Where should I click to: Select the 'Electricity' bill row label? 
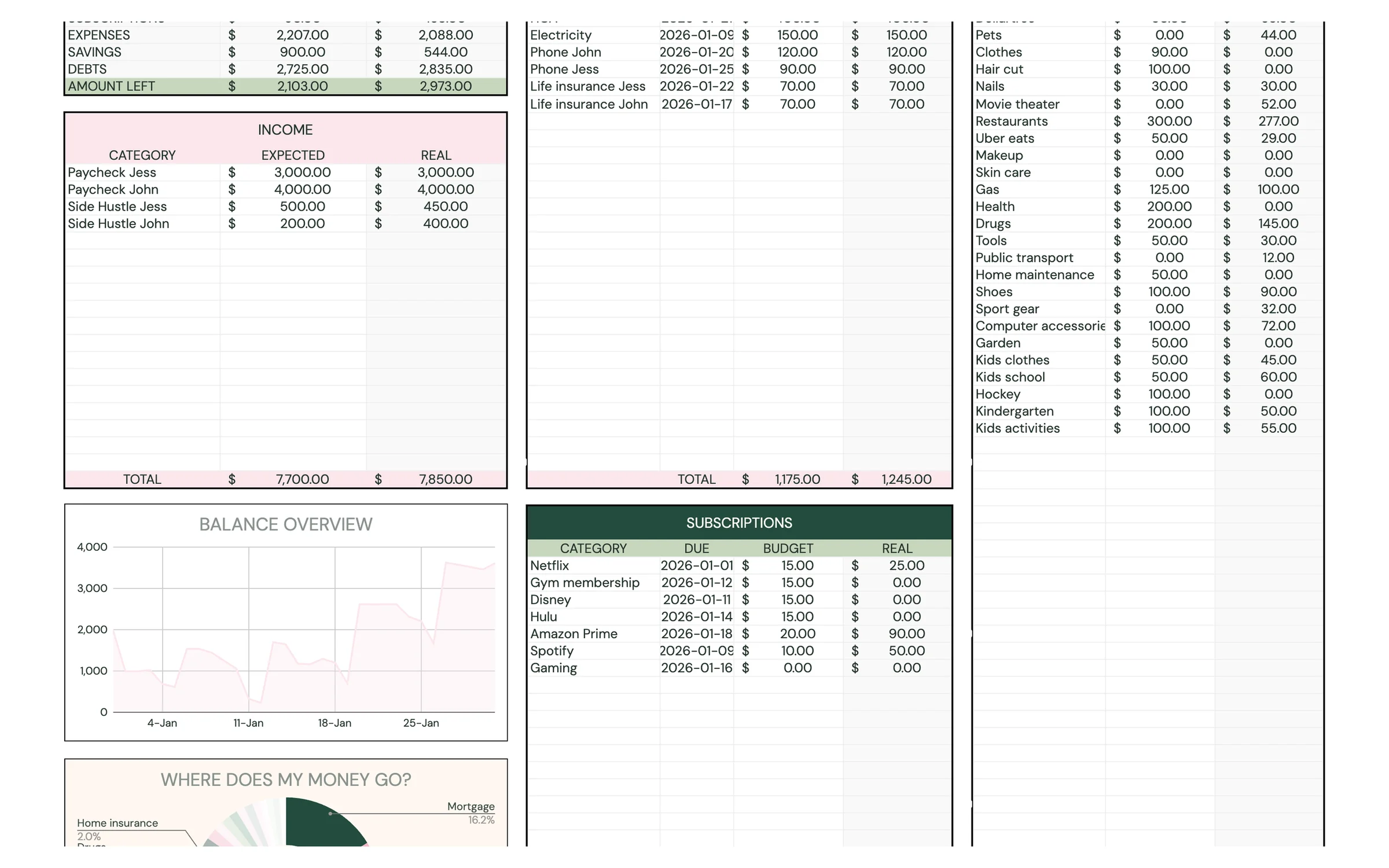pyautogui.click(x=561, y=35)
